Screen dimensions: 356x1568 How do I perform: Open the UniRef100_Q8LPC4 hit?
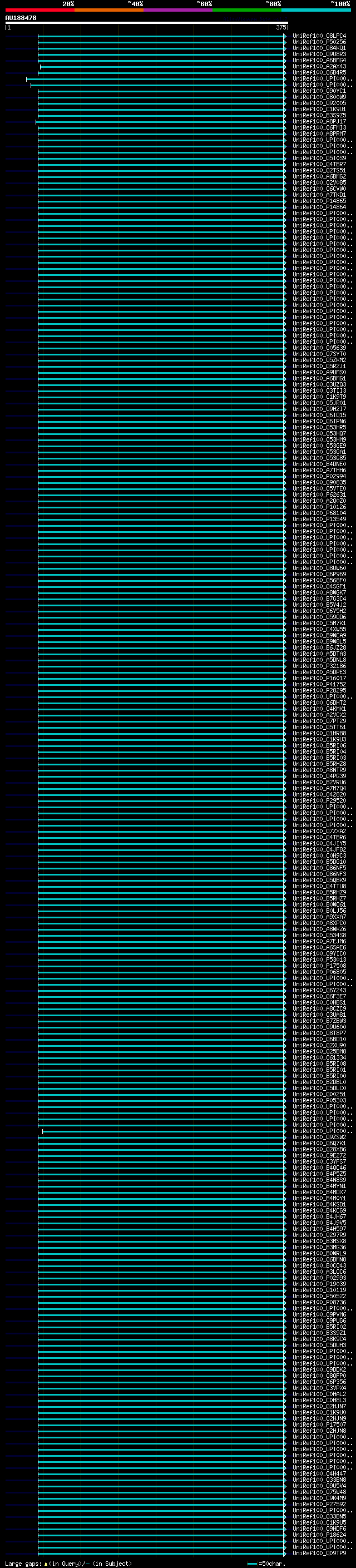pyautogui.click(x=319, y=36)
